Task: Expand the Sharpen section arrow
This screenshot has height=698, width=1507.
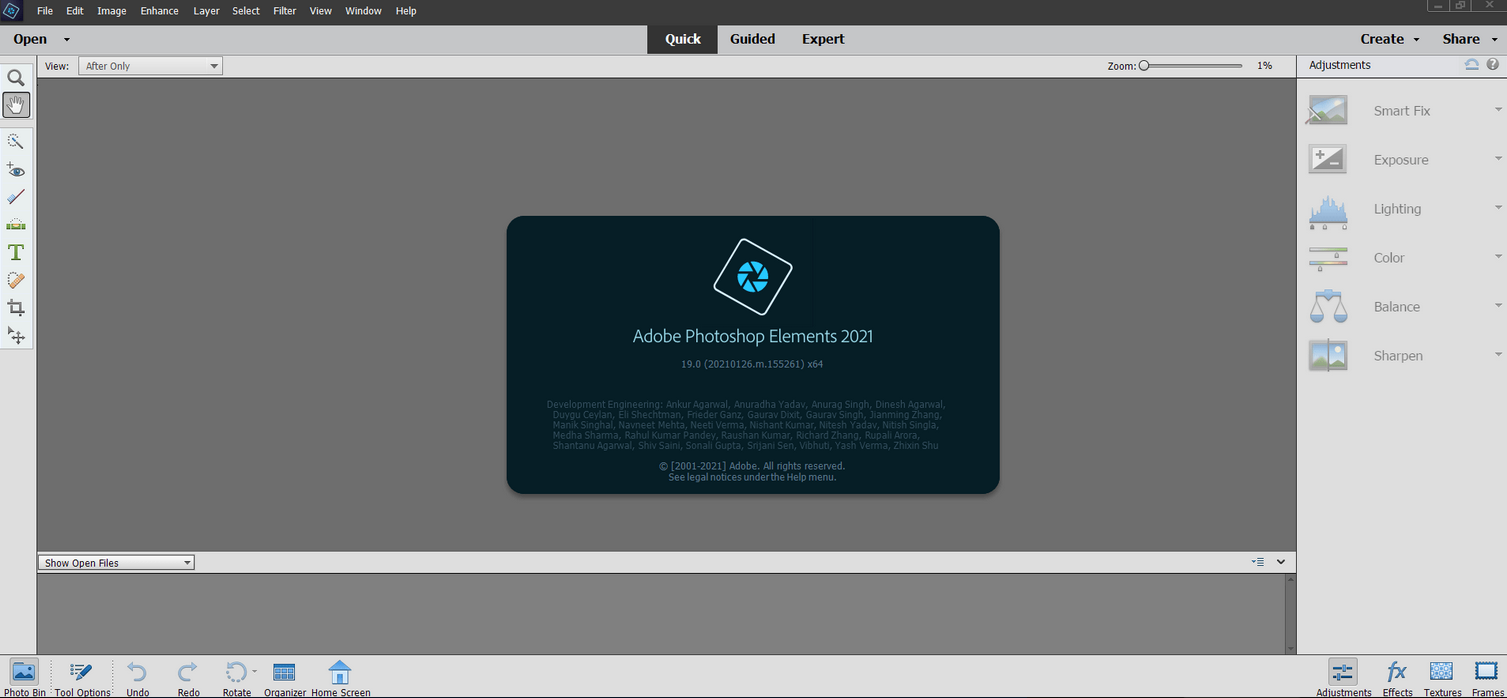Action: click(x=1498, y=354)
